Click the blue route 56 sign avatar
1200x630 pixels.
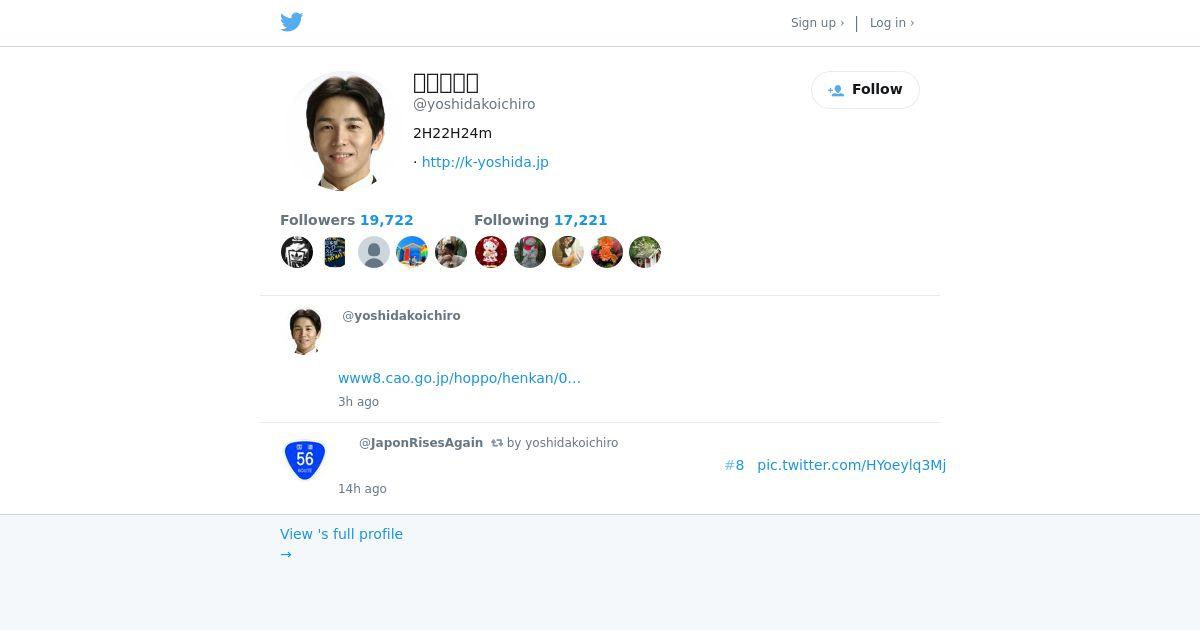[305, 460]
